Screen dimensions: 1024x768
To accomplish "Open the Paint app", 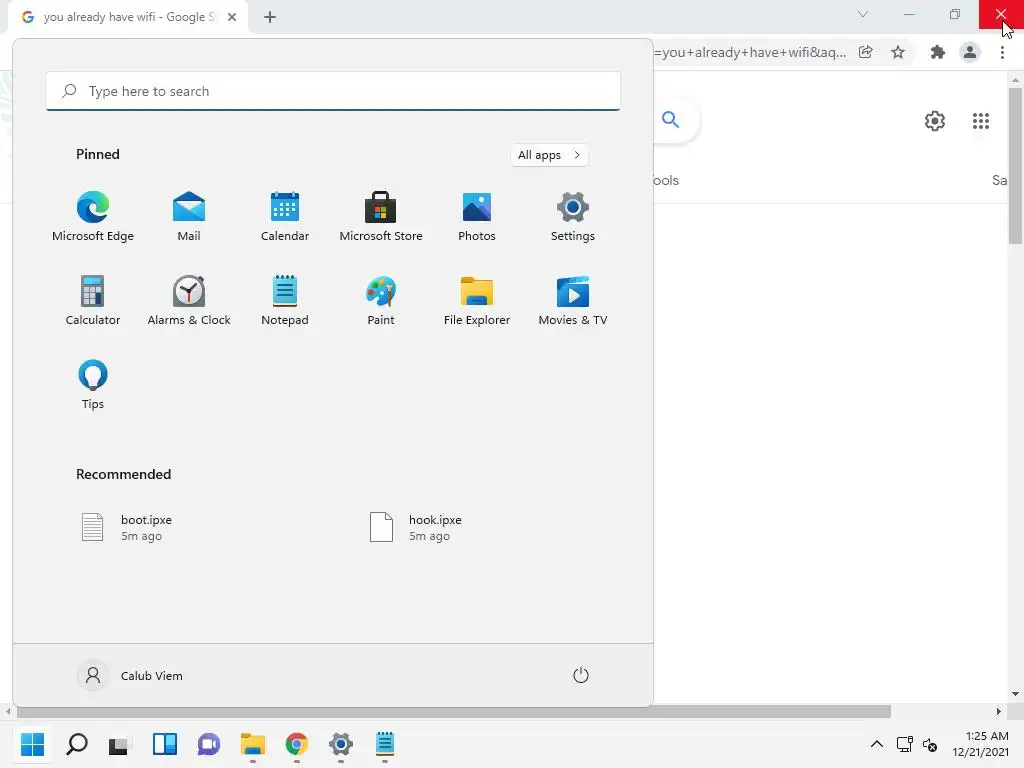I will [381, 301].
